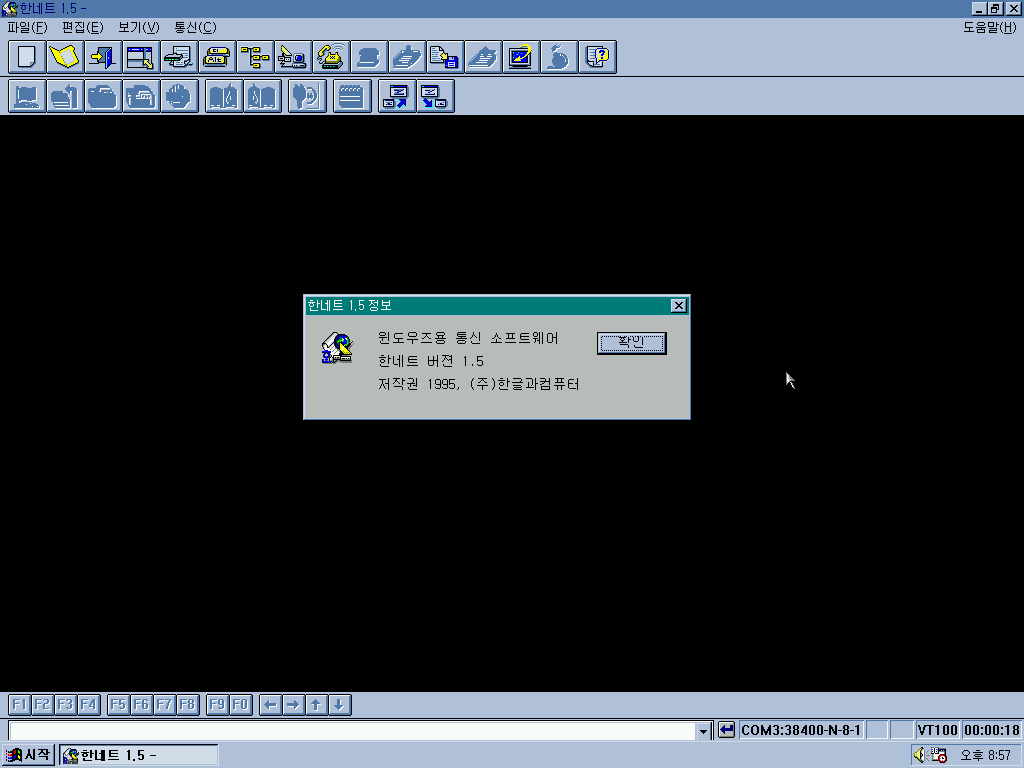Click the grayed stacked pages icon
The image size is (1024, 768).
click(483, 57)
